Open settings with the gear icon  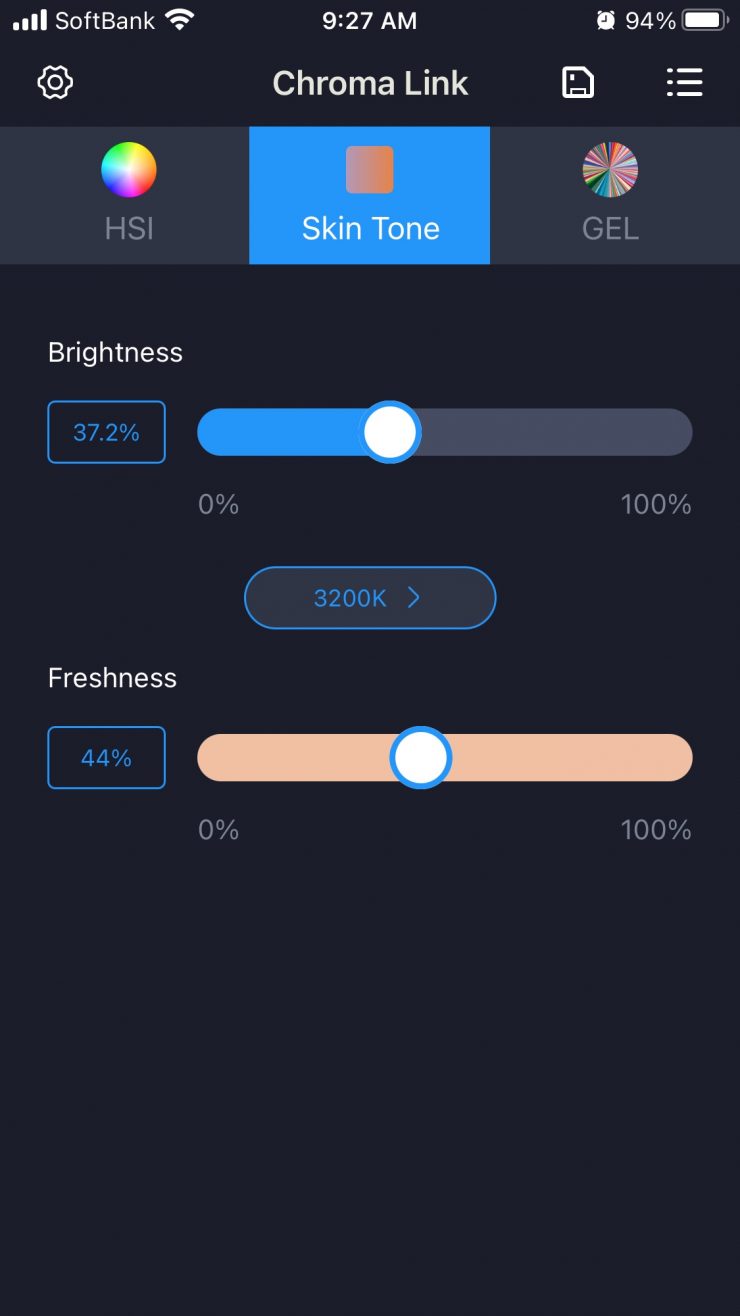(55, 82)
